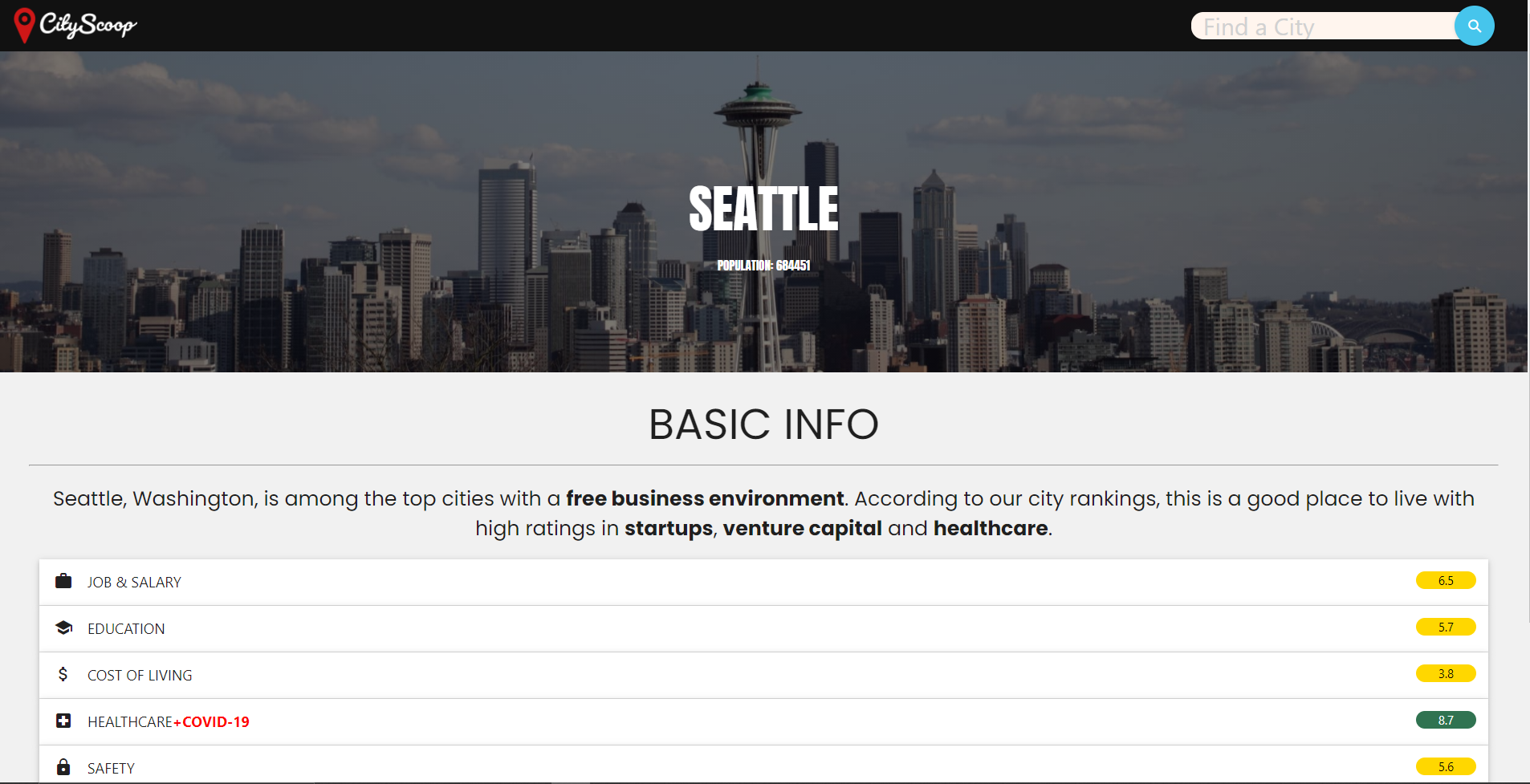Click the graduation cap Education icon
Viewport: 1530px width, 784px height.
pos(63,628)
